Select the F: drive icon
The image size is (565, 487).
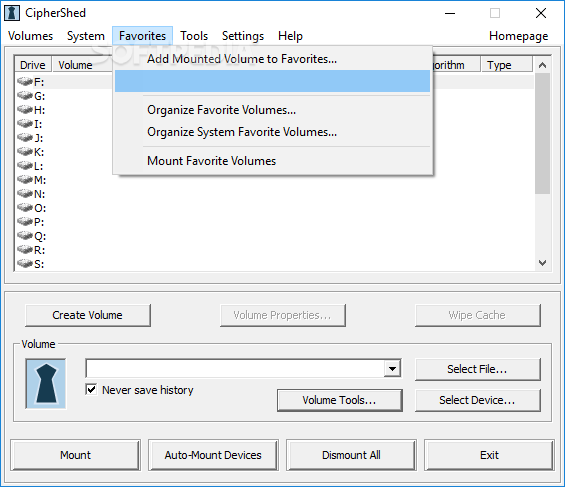pos(25,82)
